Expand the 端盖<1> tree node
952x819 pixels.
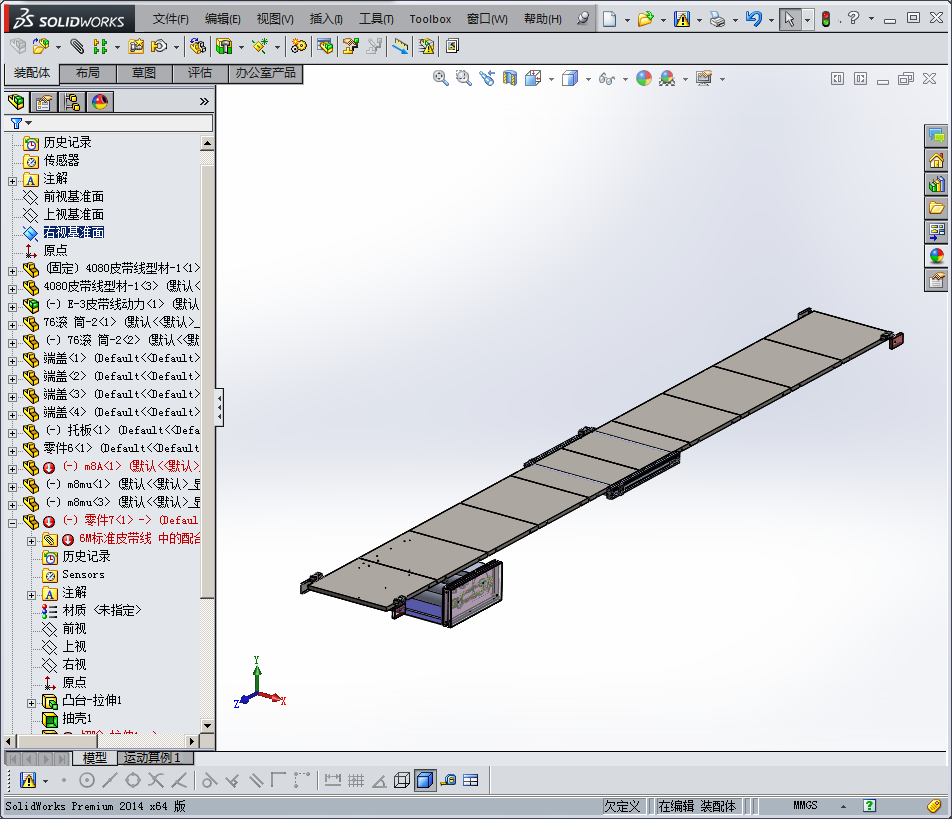click(x=12, y=361)
